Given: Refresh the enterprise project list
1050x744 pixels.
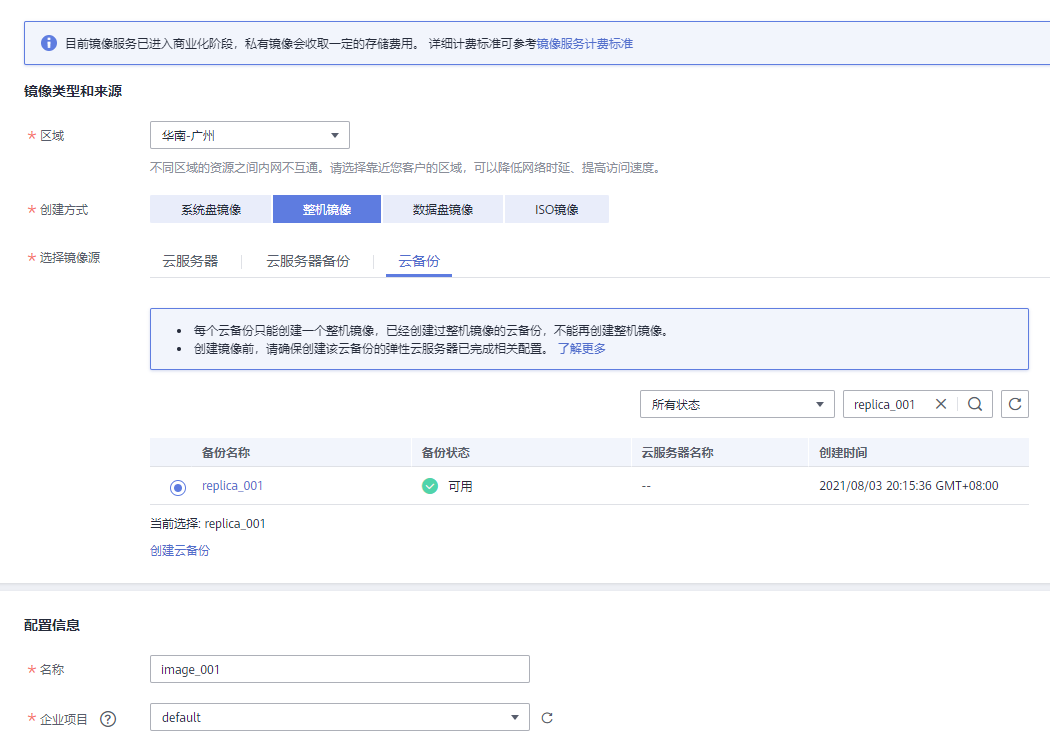Looking at the screenshot, I should pyautogui.click(x=547, y=718).
